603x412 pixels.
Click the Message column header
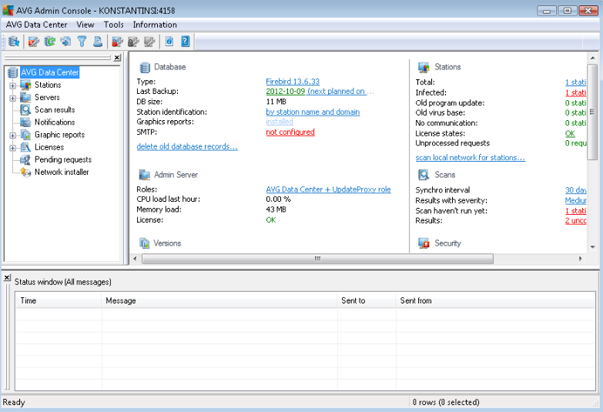220,300
